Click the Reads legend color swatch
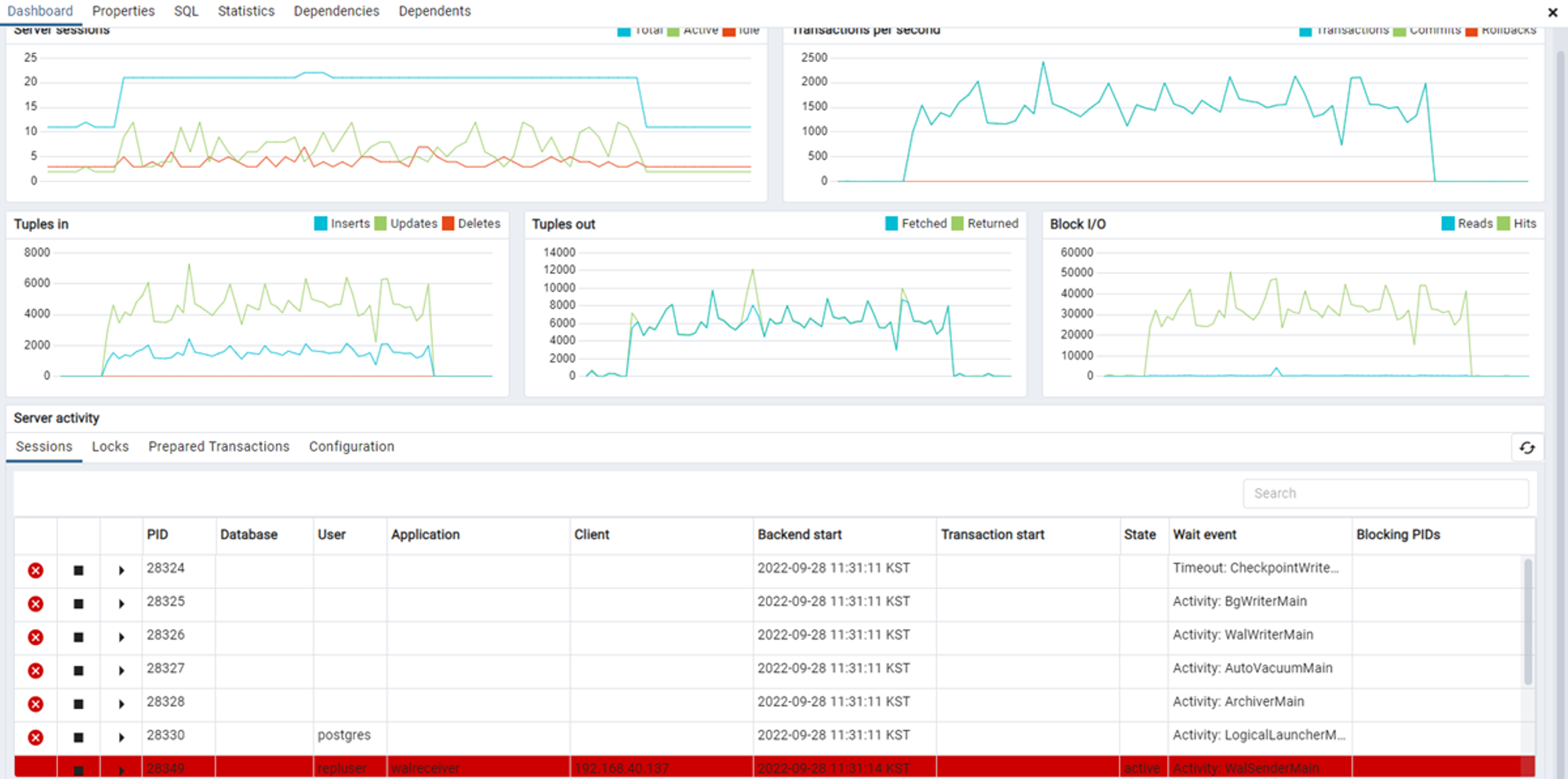The image size is (1568, 779). coord(1448,224)
